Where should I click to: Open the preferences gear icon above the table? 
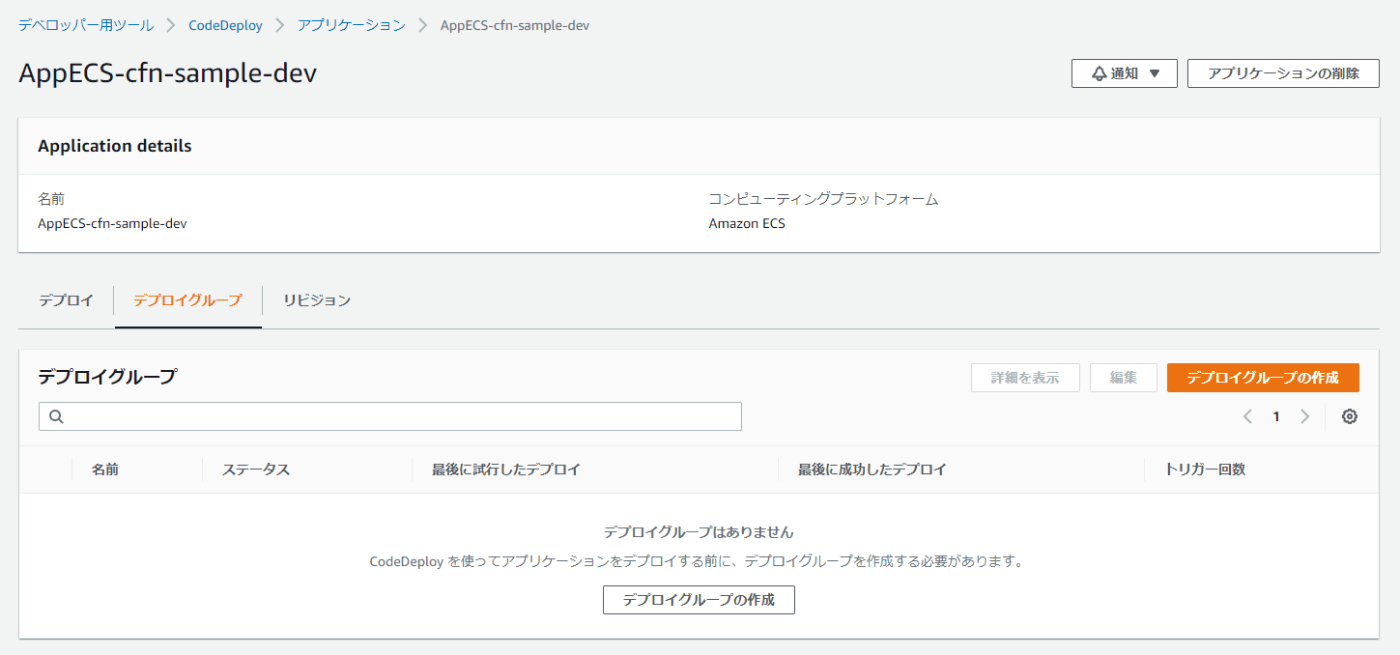point(1349,416)
